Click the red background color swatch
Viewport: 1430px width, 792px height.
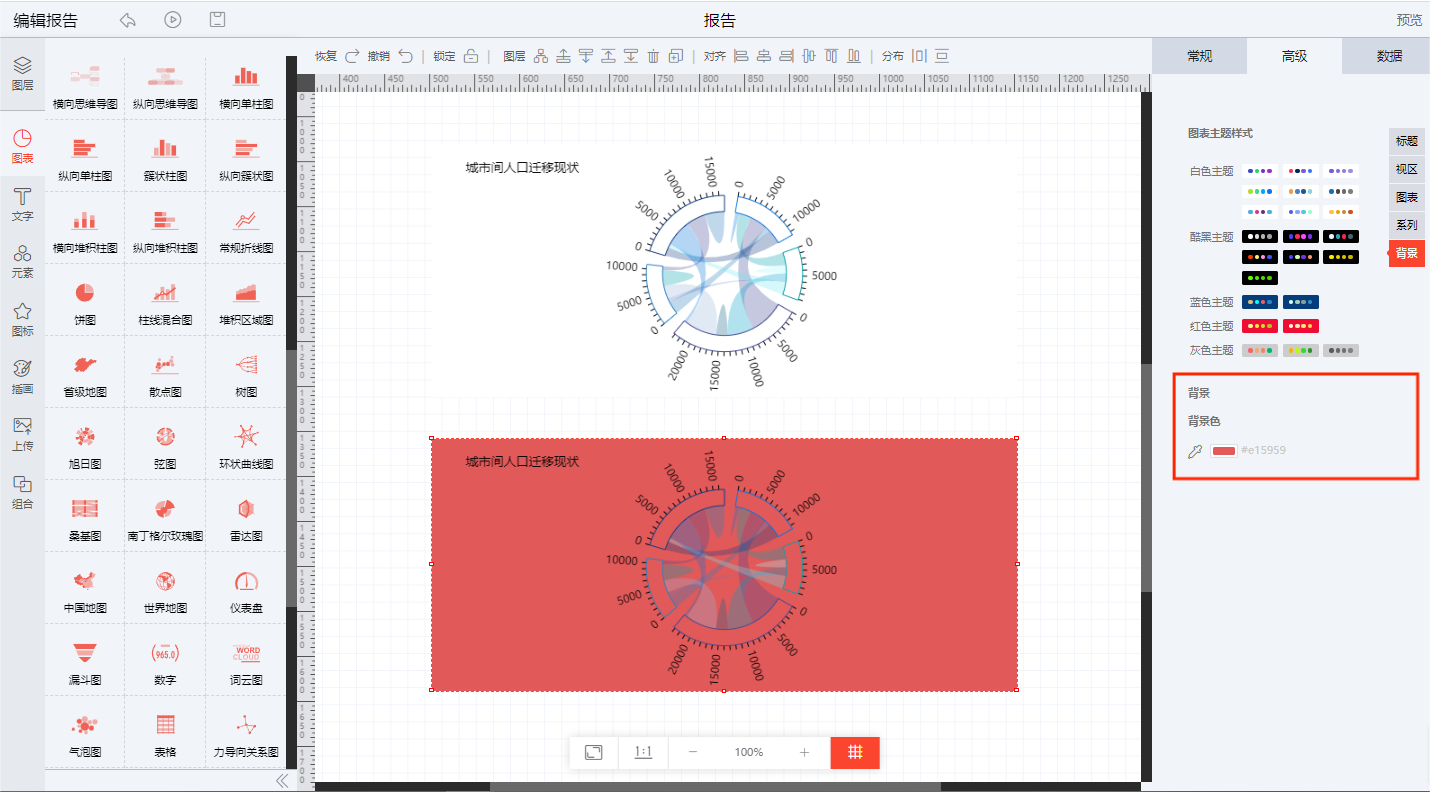click(x=1223, y=451)
